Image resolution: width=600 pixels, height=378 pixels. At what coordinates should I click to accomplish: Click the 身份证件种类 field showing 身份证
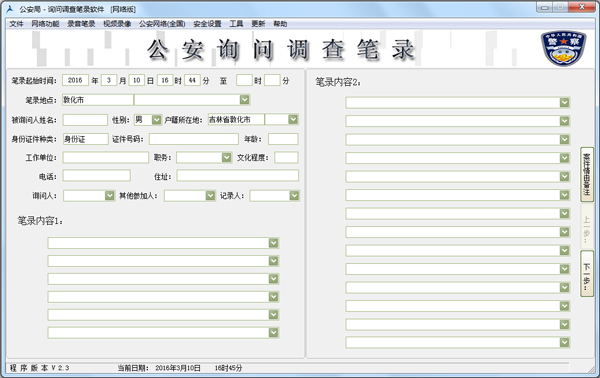86,139
